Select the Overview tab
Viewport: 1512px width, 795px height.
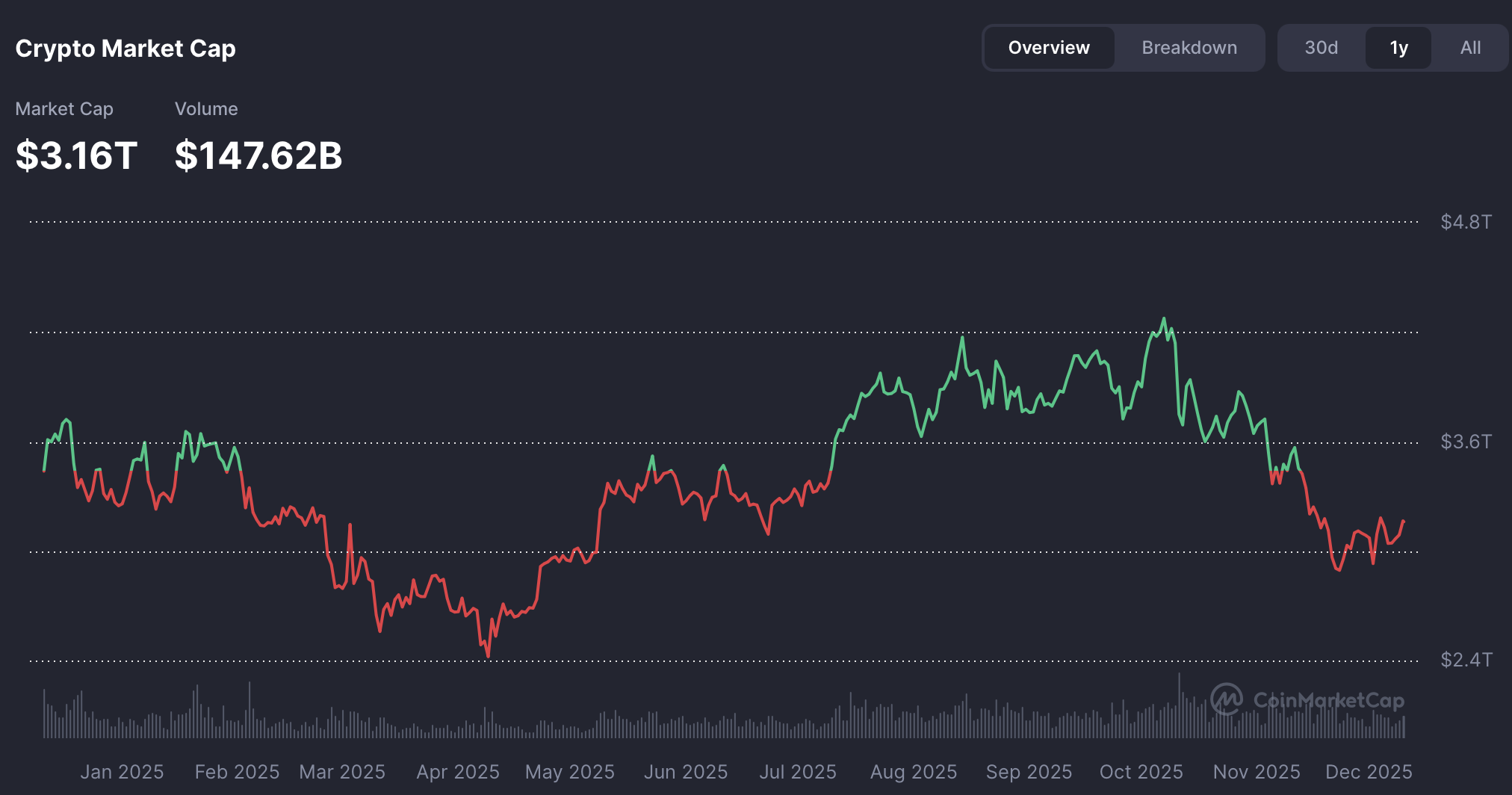point(1048,47)
